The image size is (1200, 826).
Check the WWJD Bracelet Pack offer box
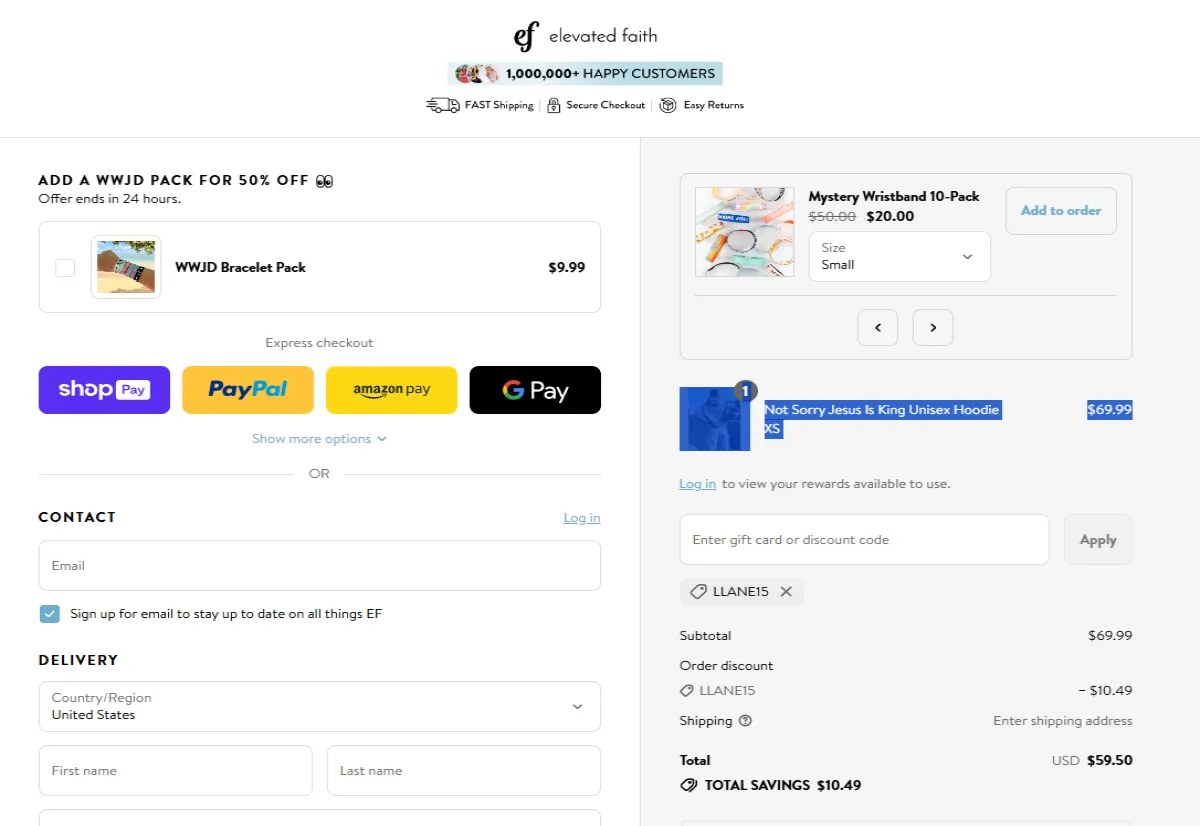tap(65, 267)
